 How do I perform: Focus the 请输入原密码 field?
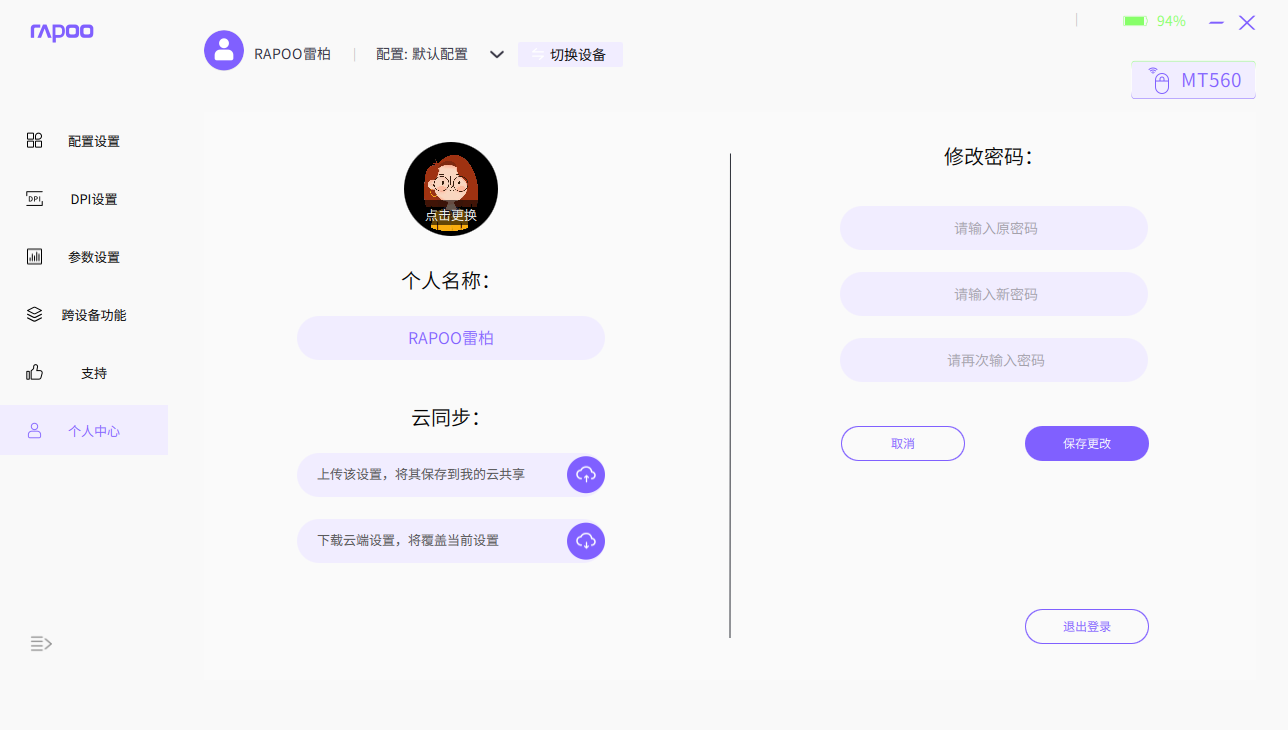[x=993, y=228]
